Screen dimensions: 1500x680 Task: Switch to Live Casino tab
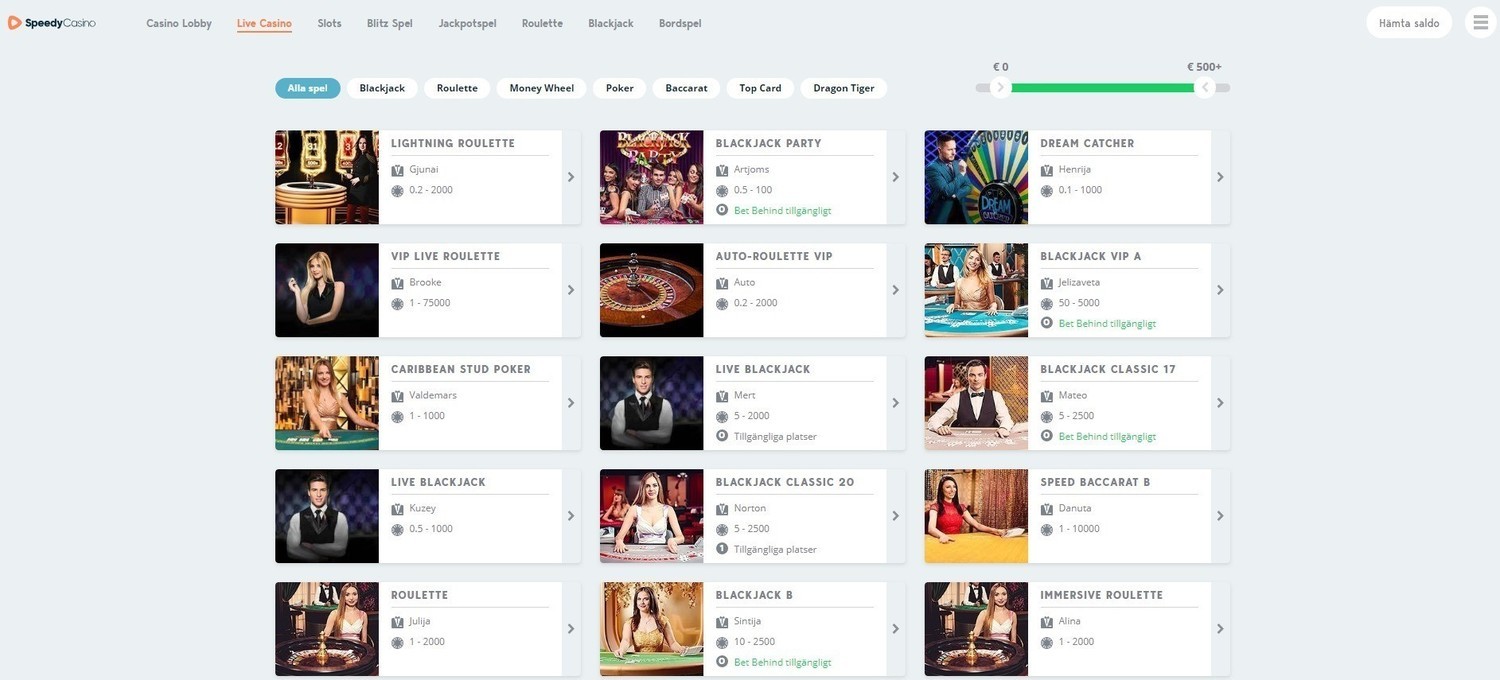point(264,23)
